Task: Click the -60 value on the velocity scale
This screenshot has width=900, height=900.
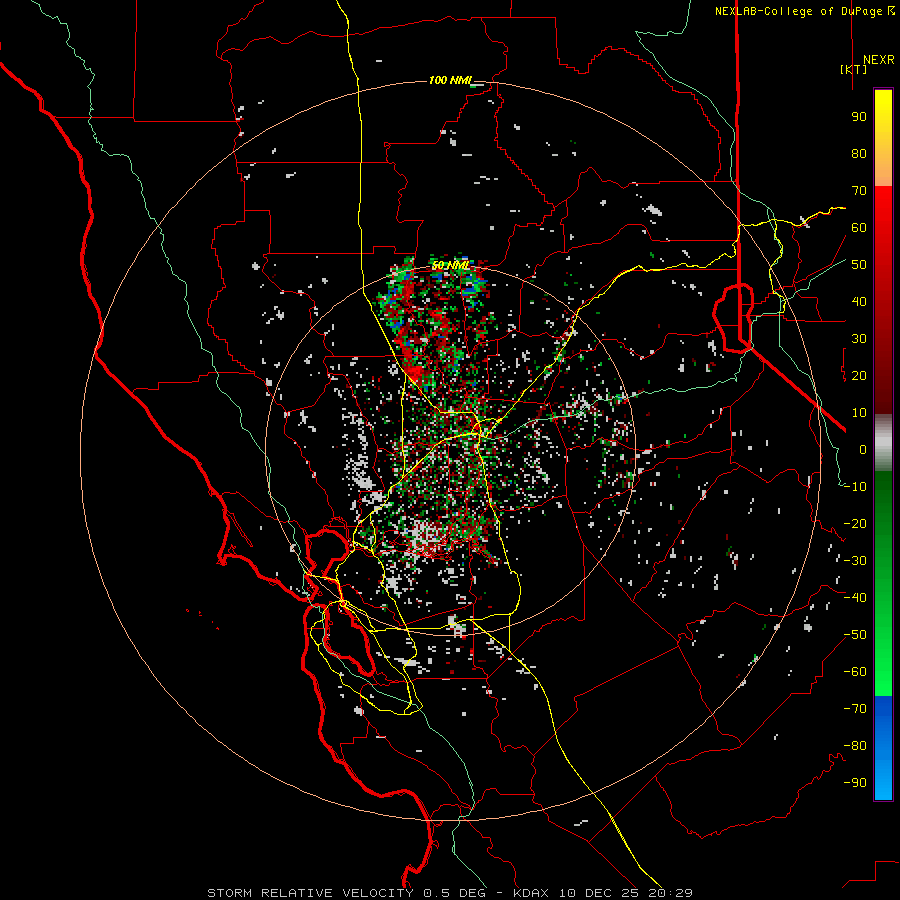Action: click(855, 672)
